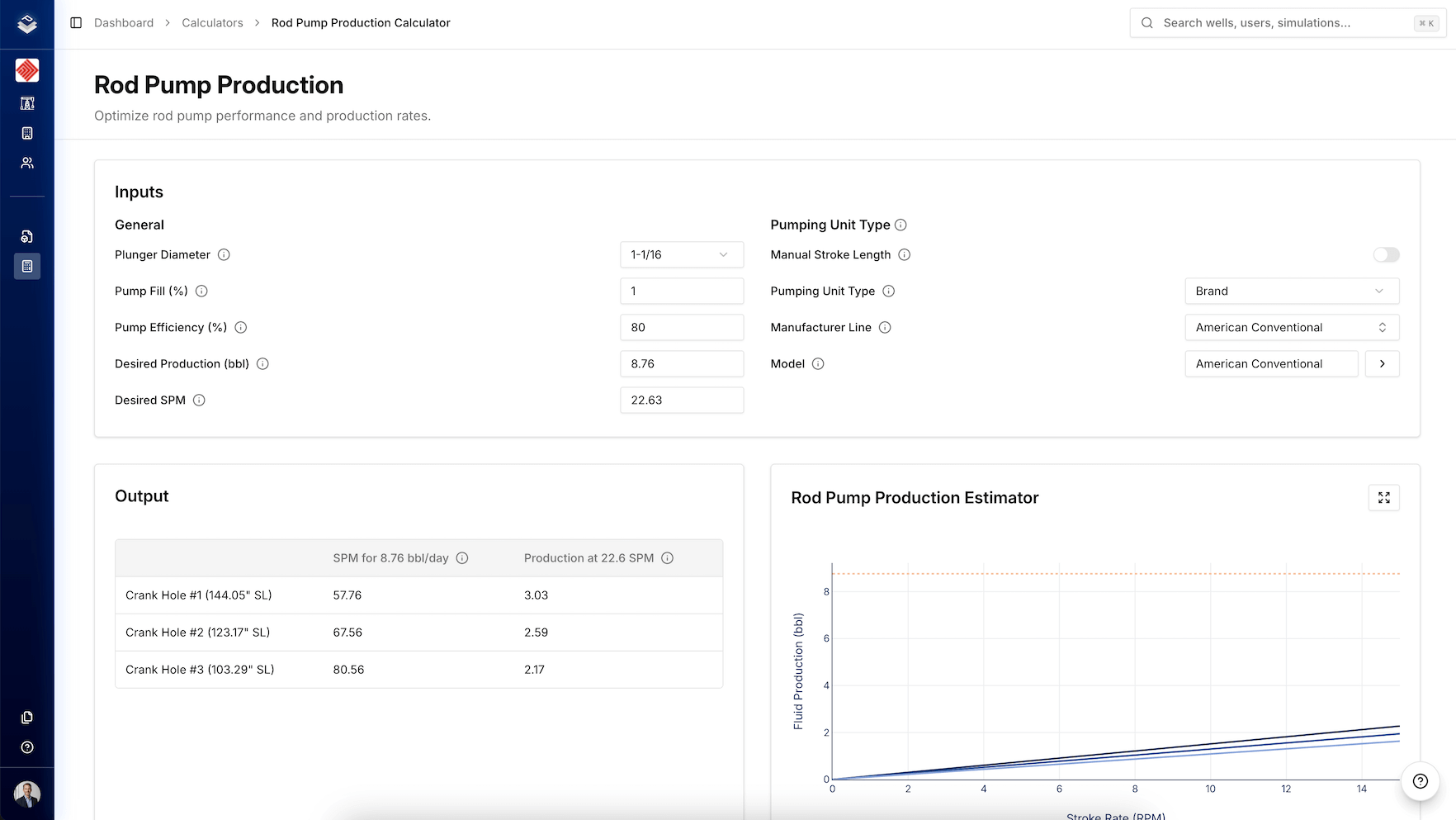Screen dimensions: 1456x820
Task: Enable the Manual Stroke Length toggle
Action: [x=1386, y=254]
